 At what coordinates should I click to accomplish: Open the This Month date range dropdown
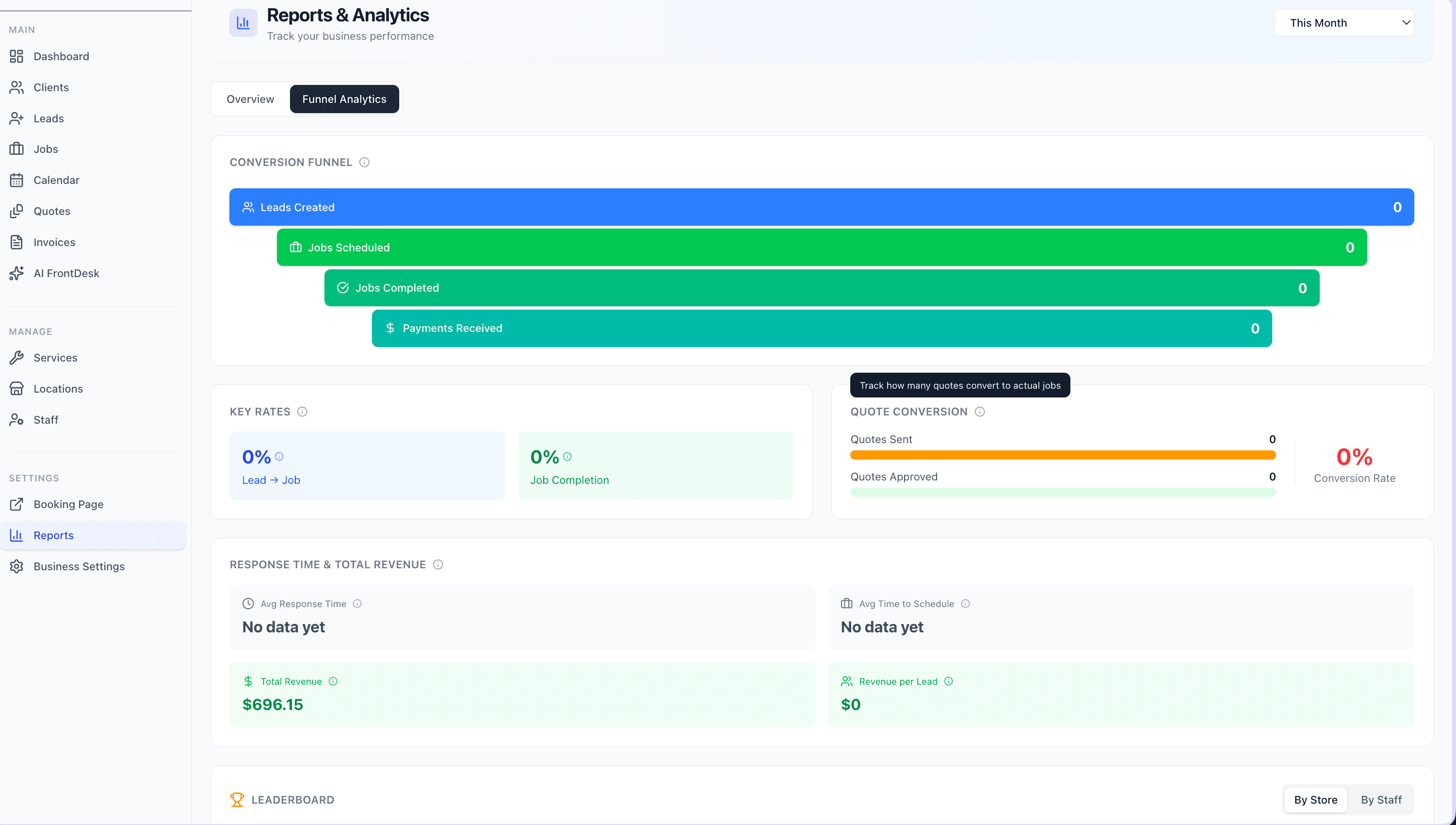1344,22
